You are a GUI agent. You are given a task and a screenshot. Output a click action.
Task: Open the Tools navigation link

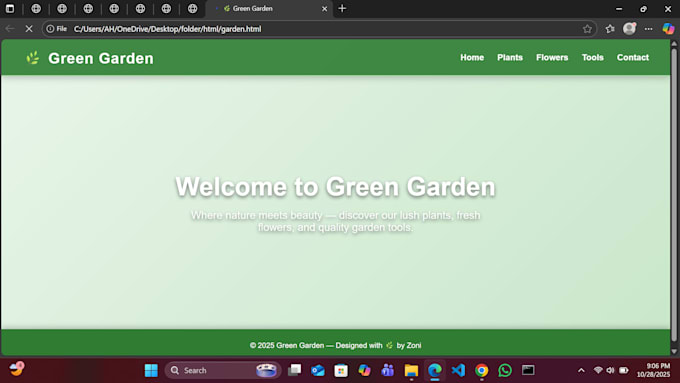point(592,57)
